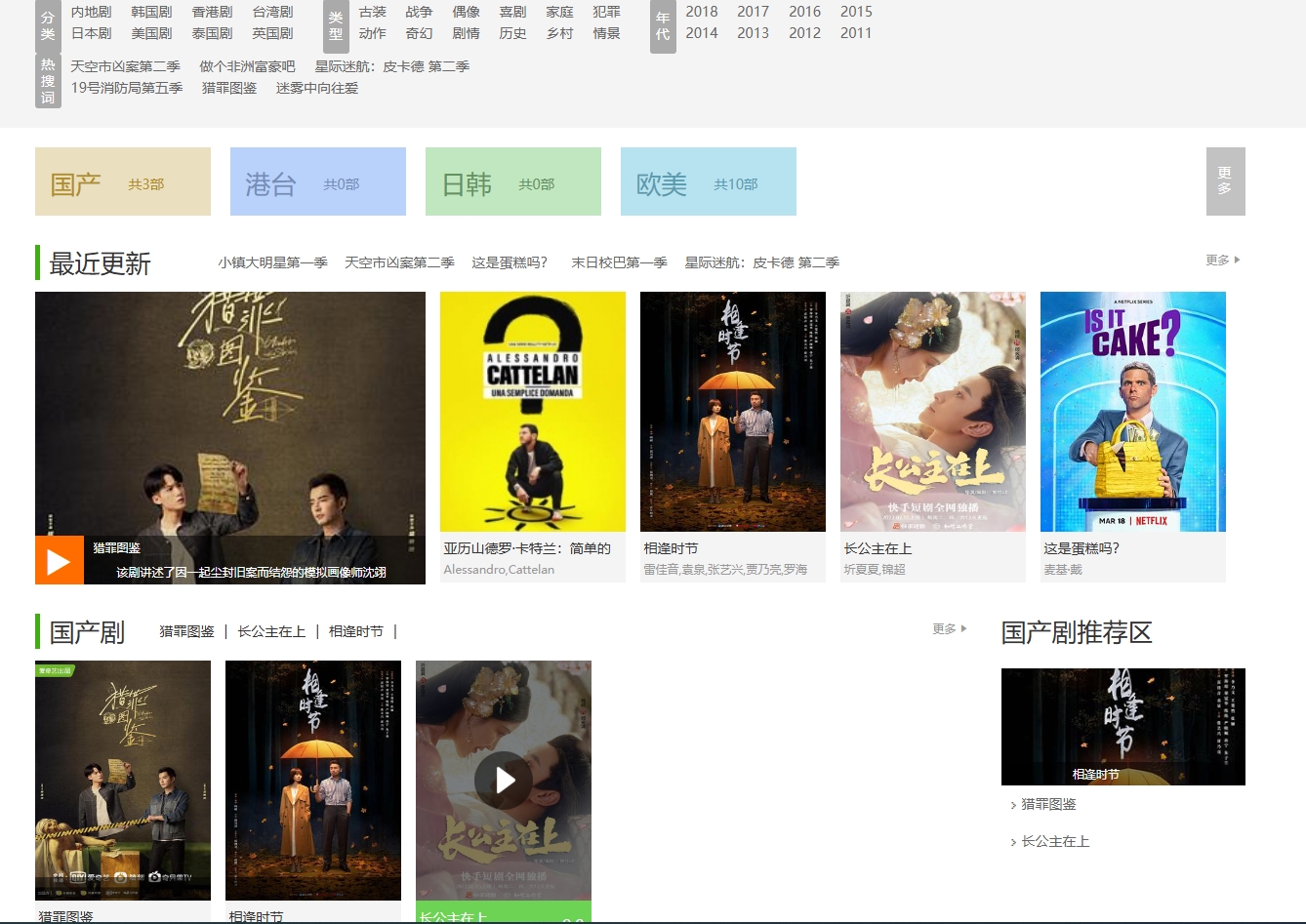Open 相逢时节 poster in 国产剧 grid
This screenshot has width=1306, height=924.
click(x=313, y=781)
